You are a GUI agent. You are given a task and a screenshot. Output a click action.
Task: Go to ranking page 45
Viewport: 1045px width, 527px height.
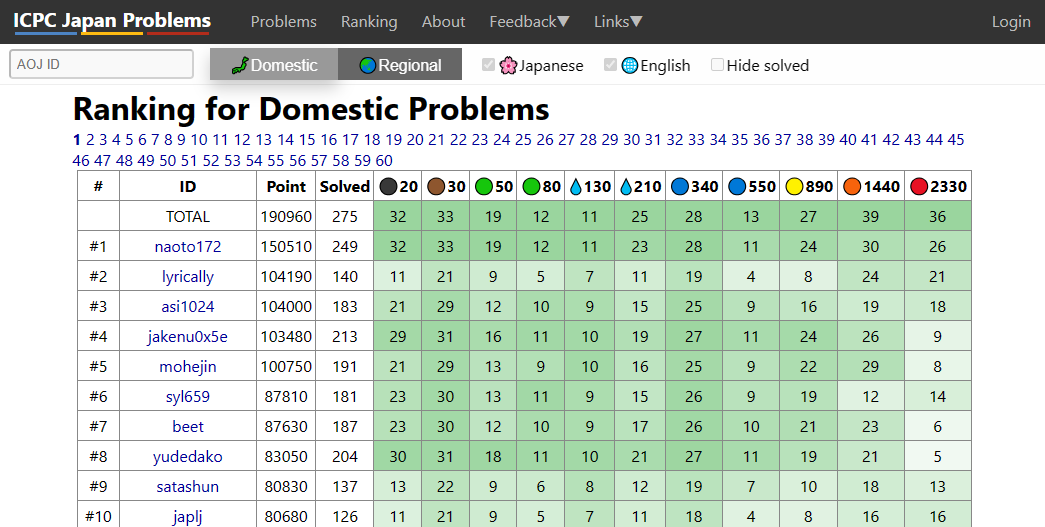tap(956, 139)
